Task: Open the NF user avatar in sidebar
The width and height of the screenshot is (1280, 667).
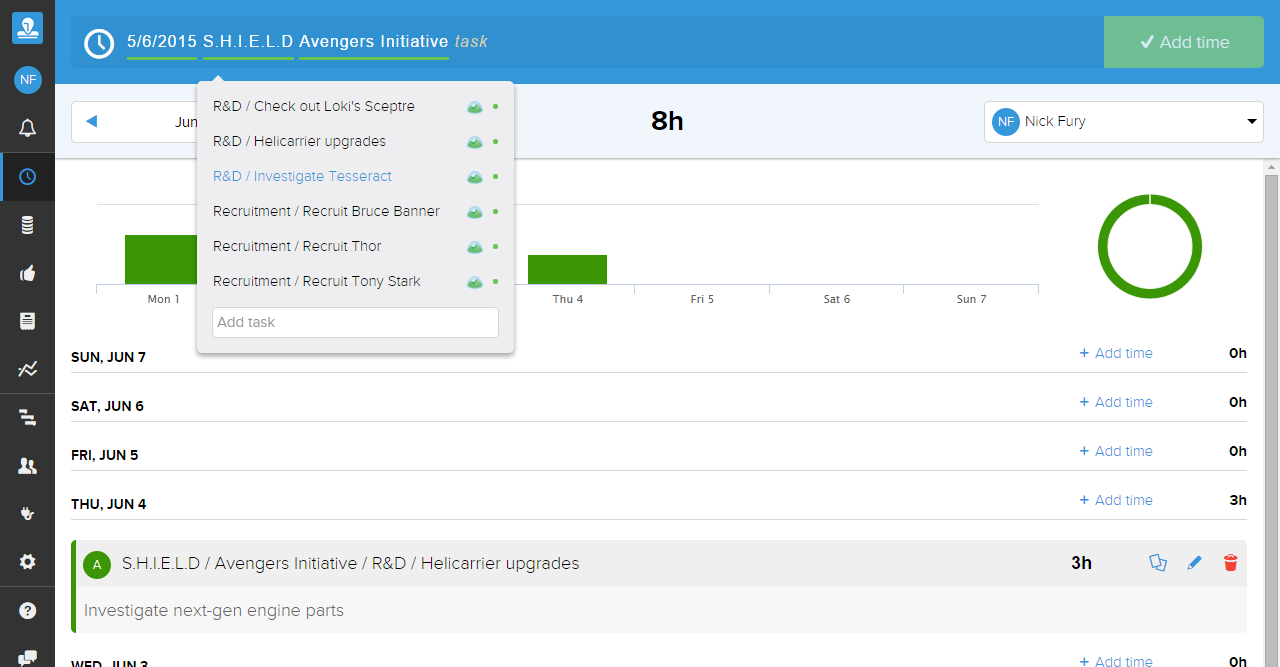Action: pyautogui.click(x=28, y=79)
